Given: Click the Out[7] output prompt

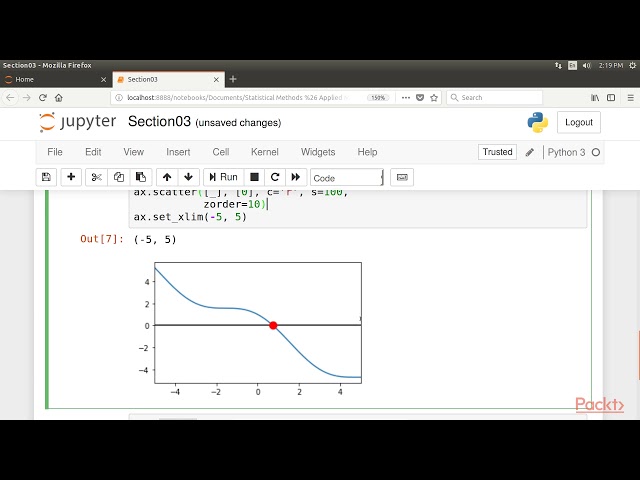Looking at the screenshot, I should 102,239.
